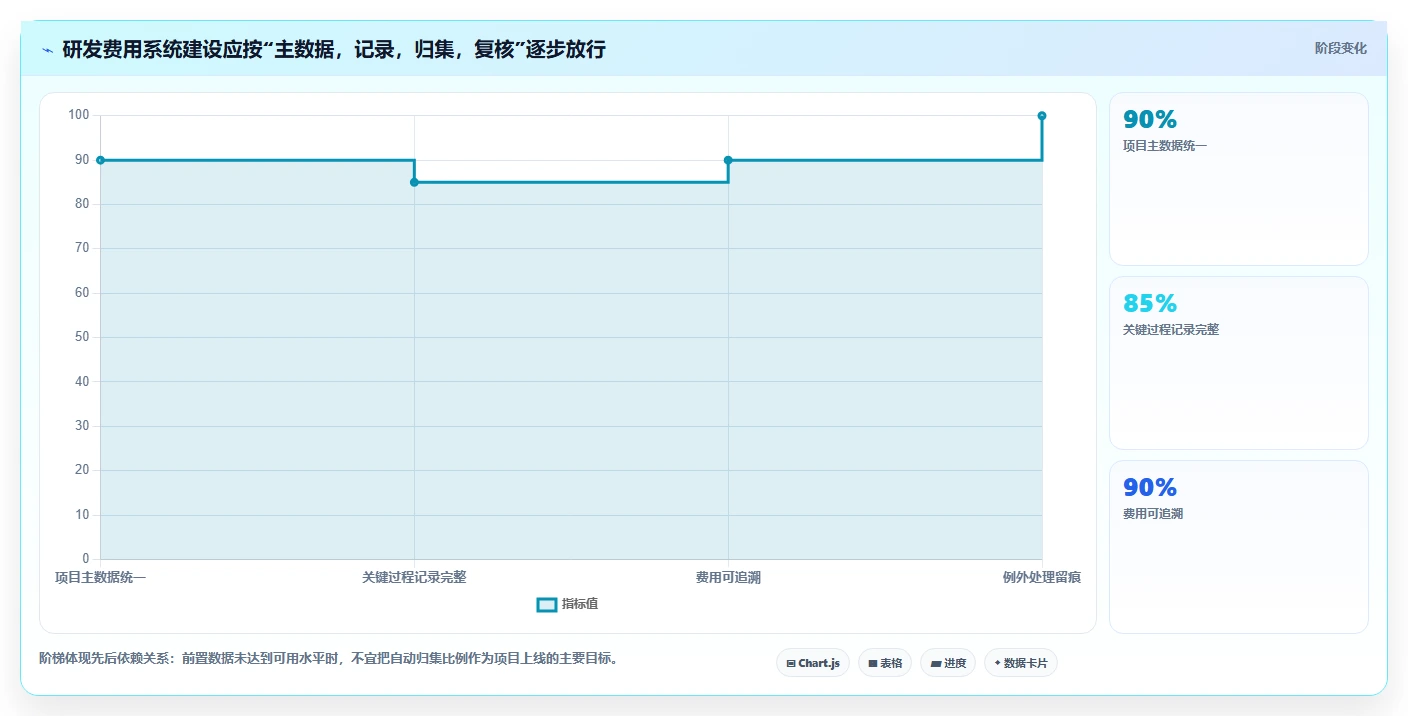
Task: Select the Chart.js tag chip
Action: coord(813,663)
